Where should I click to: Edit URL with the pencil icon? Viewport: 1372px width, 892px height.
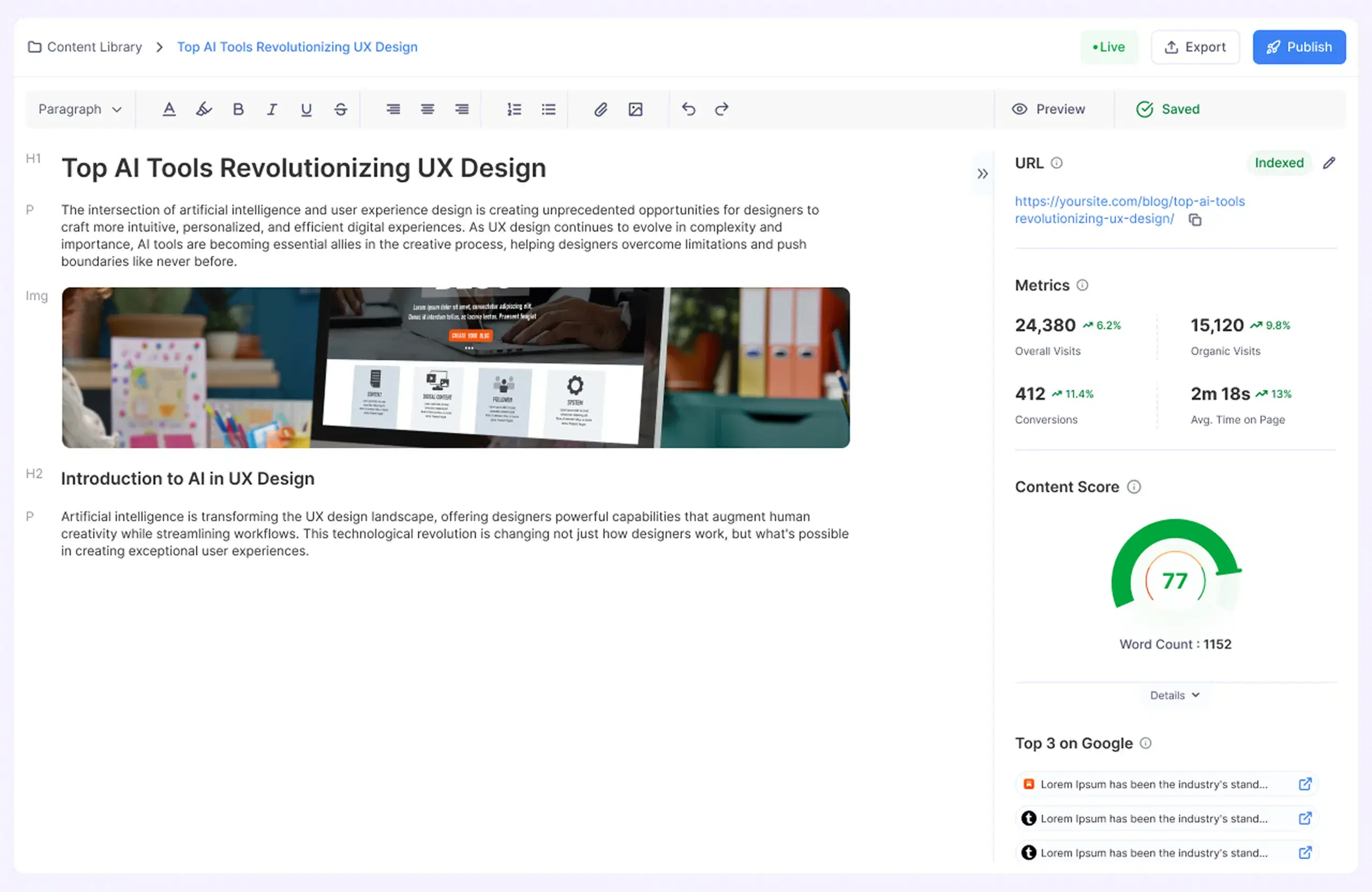[1329, 163]
